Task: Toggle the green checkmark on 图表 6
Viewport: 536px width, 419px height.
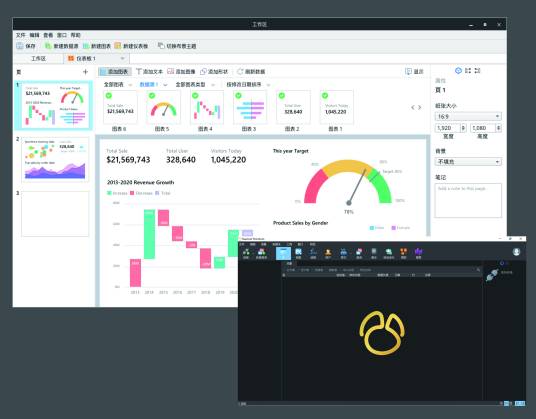Action: click(x=108, y=96)
